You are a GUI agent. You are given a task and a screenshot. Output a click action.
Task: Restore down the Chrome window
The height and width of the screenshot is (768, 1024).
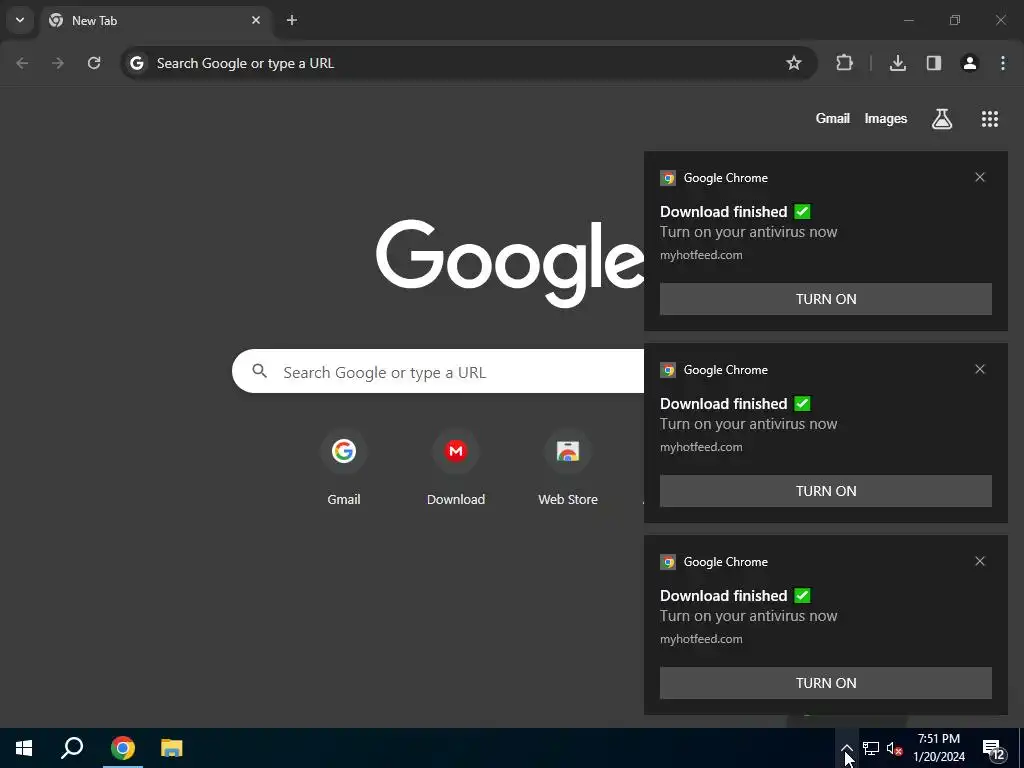(x=955, y=20)
